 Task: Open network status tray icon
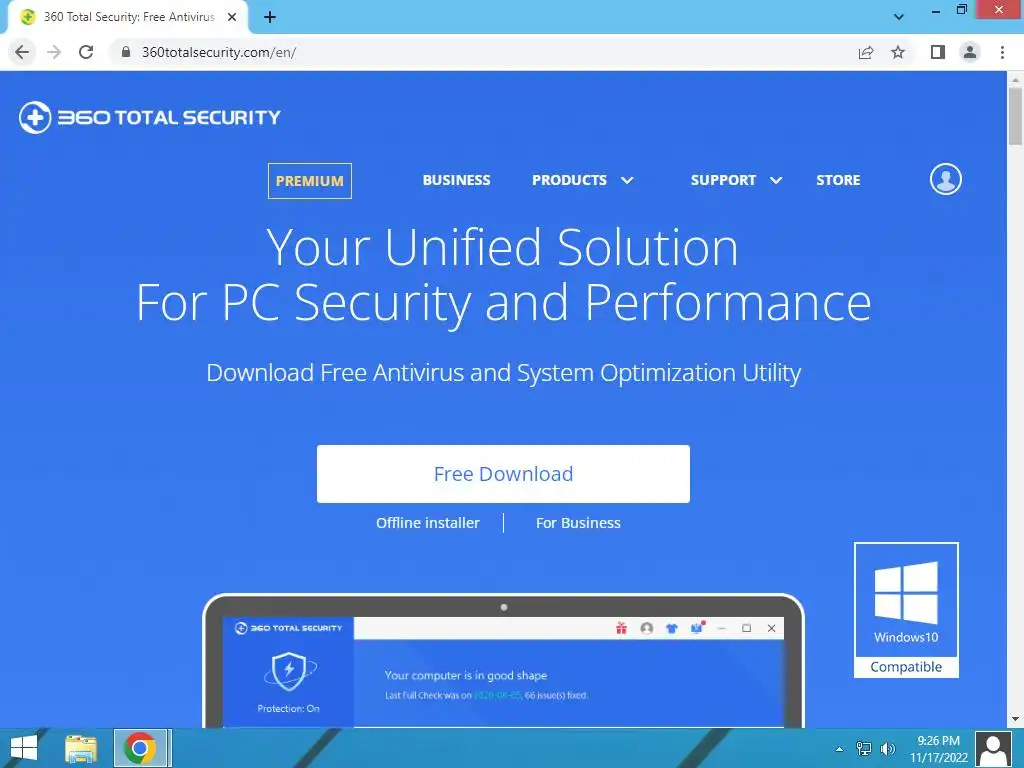pyautogui.click(x=863, y=749)
